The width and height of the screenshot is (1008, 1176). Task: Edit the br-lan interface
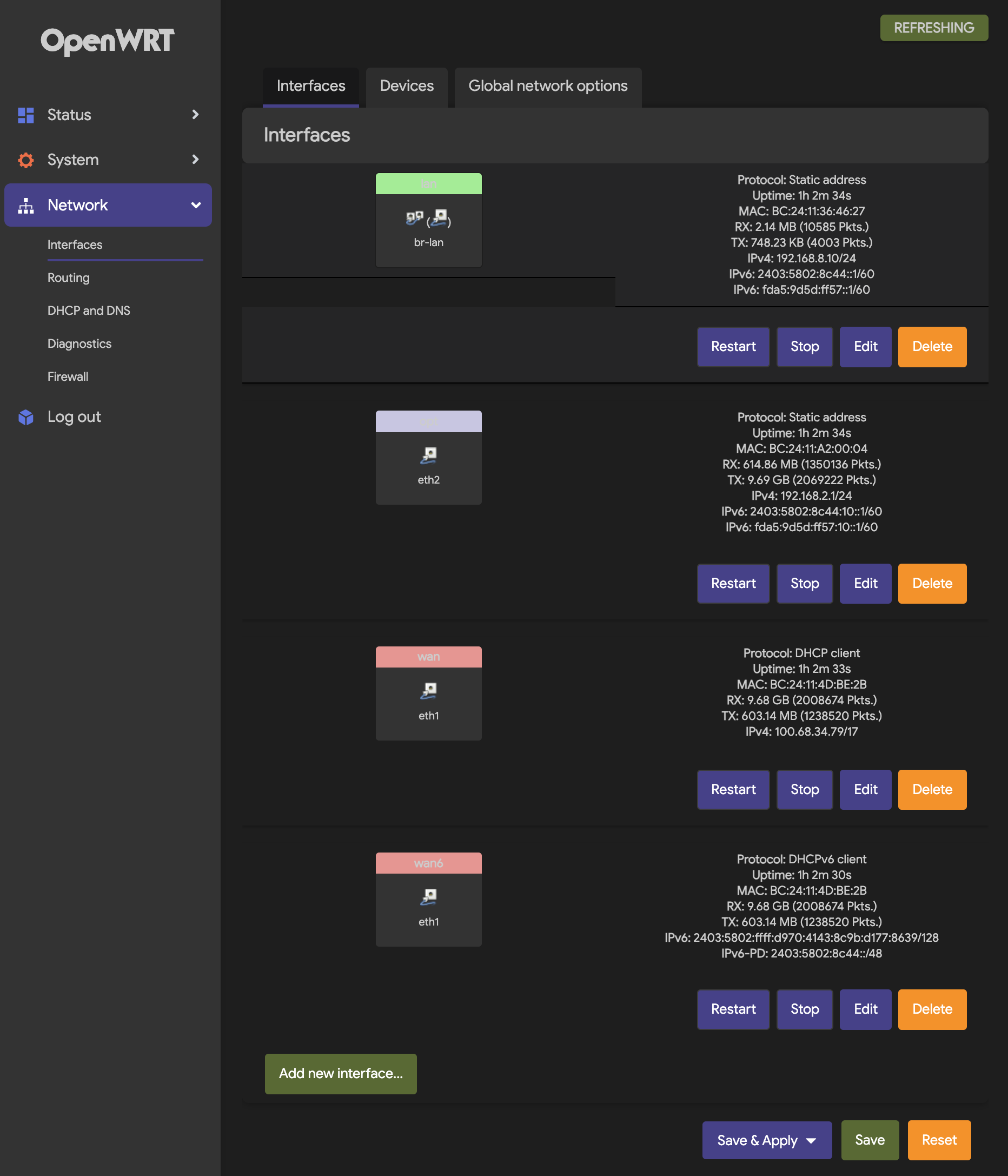(x=865, y=347)
